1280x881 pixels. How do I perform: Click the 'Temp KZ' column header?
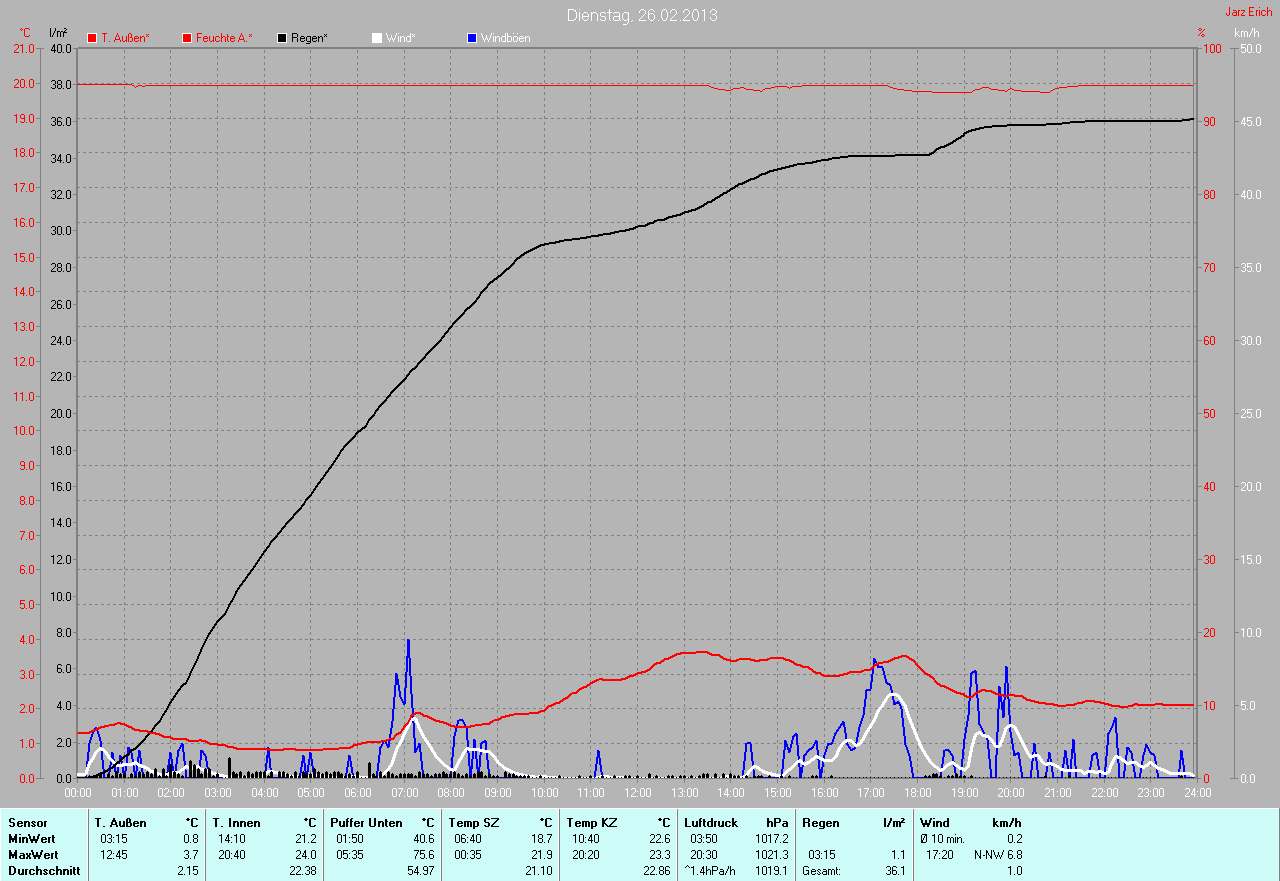click(591, 823)
